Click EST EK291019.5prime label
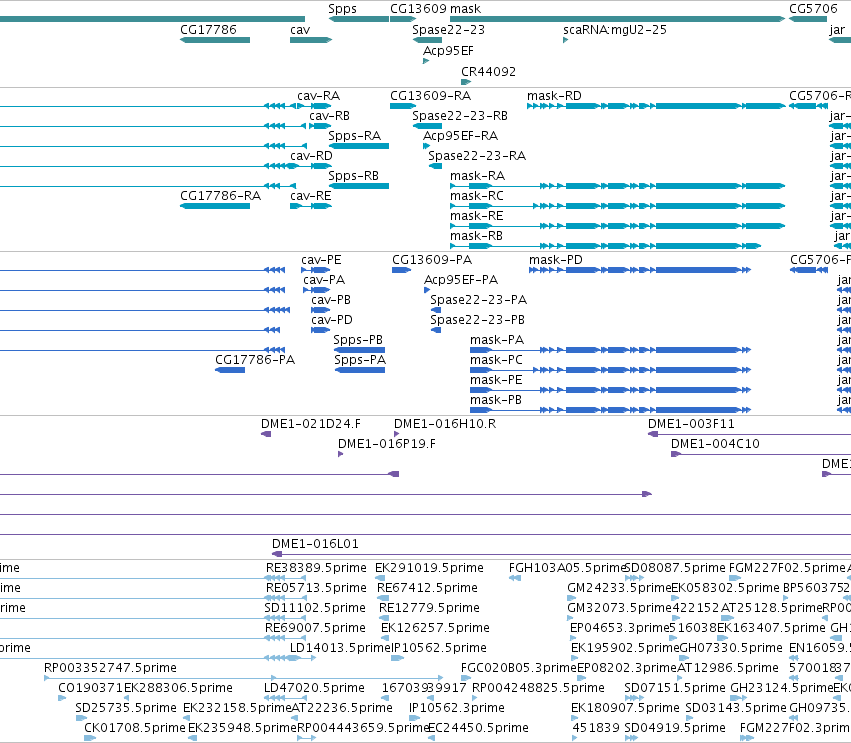Viewport: 851px width, 743px height. click(x=429, y=568)
